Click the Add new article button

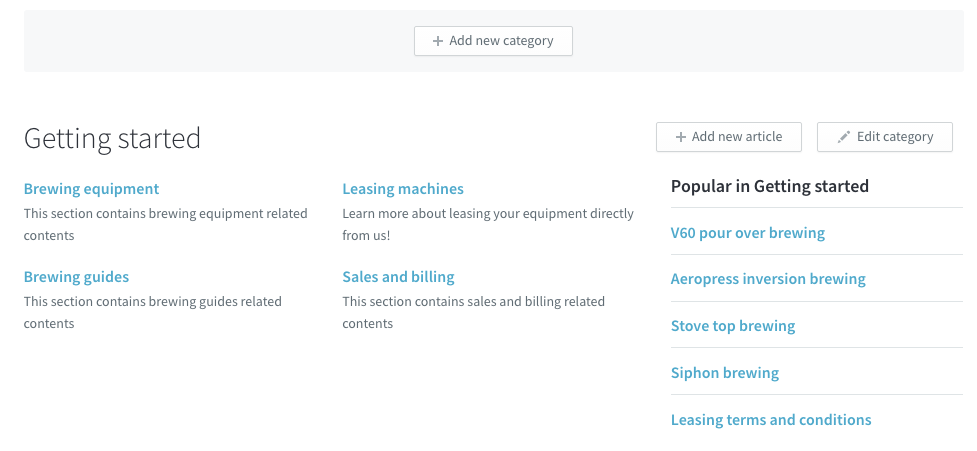(729, 137)
